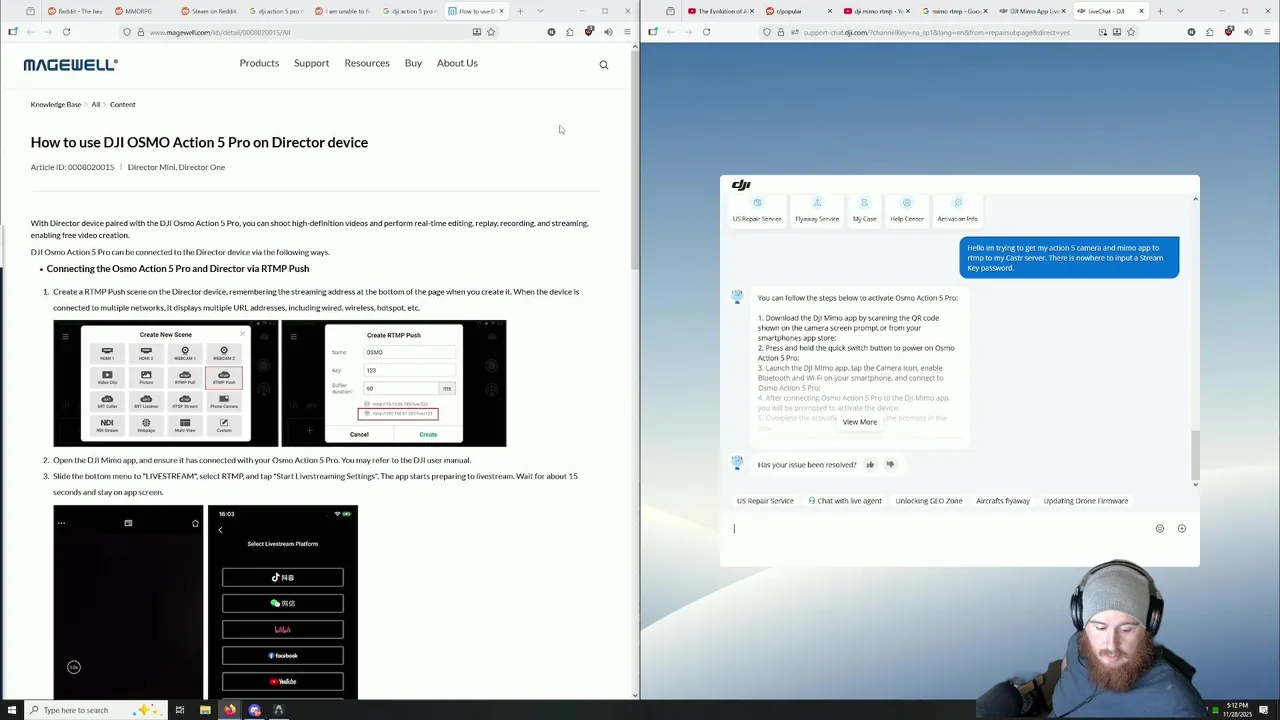Screen dimensions: 1280x720
Task: Expand tab list dropdown in left browser
Action: (x=540, y=11)
